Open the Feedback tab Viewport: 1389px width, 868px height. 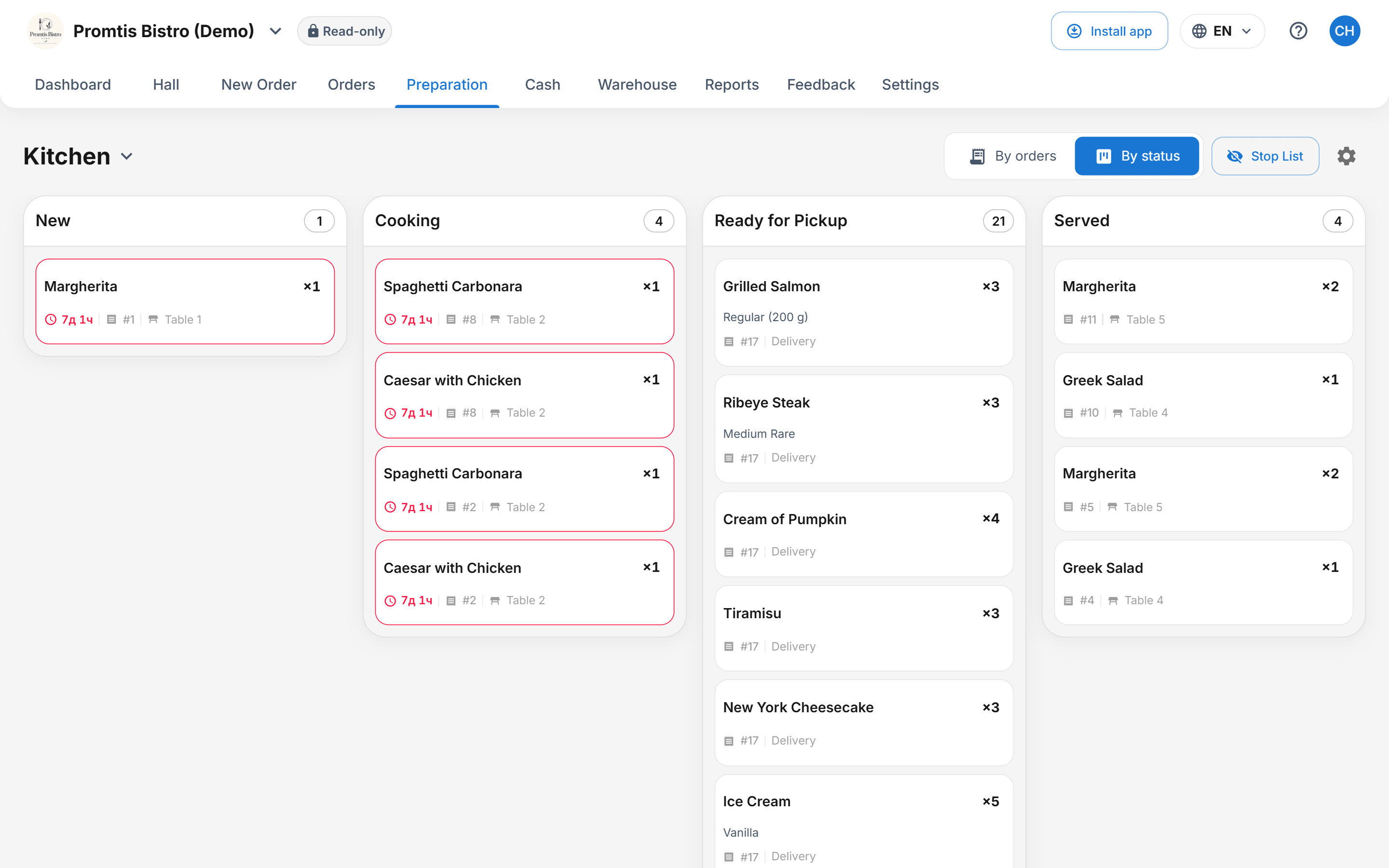821,85
